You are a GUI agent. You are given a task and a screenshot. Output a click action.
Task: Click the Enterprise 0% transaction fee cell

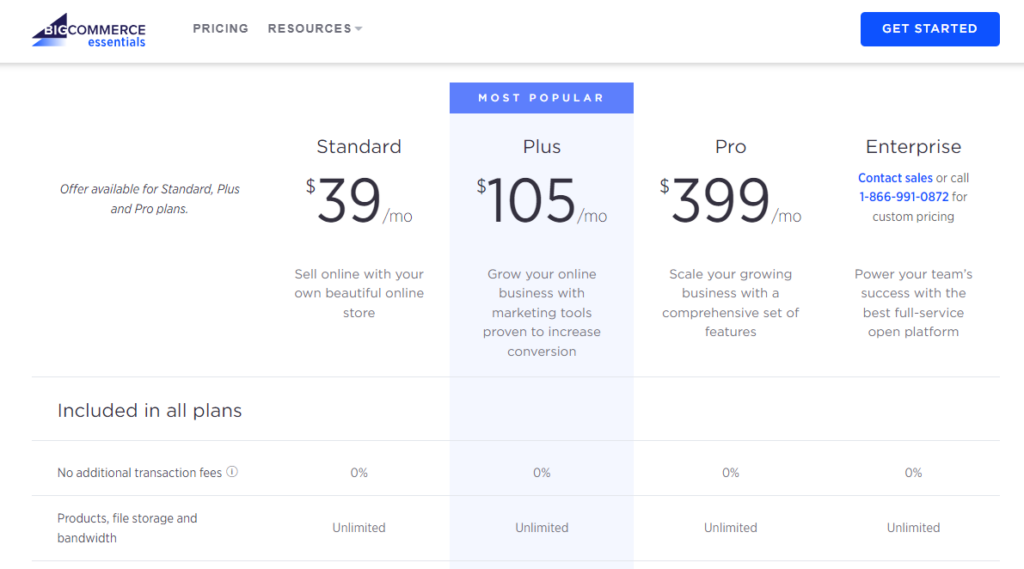[913, 472]
